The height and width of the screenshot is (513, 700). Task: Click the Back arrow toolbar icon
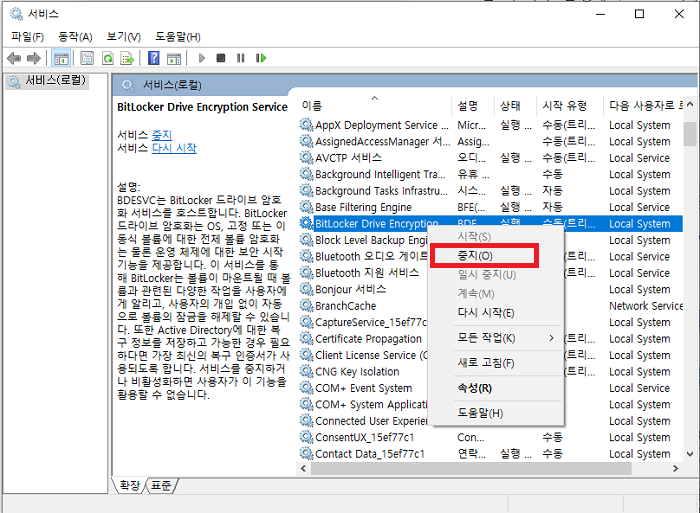[14, 58]
